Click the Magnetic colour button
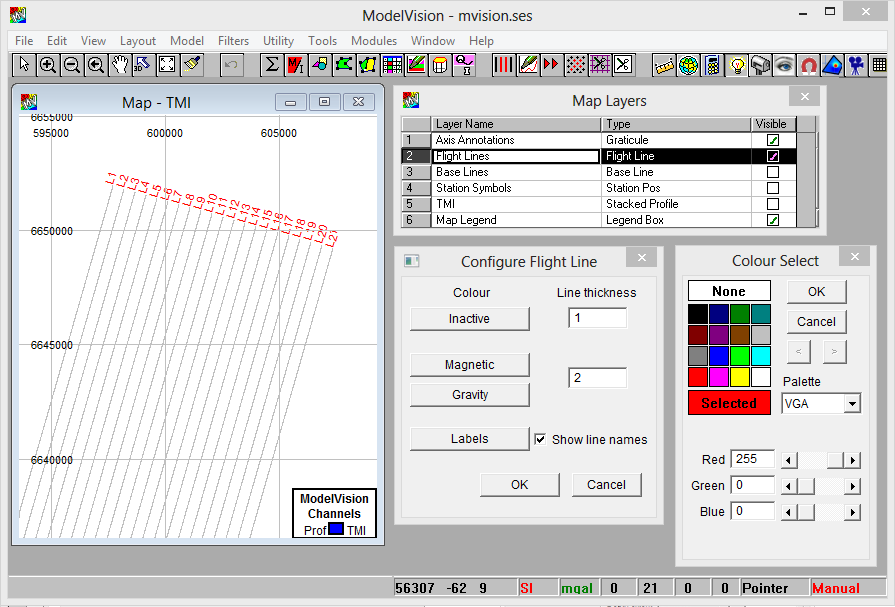895x607 pixels. point(469,365)
